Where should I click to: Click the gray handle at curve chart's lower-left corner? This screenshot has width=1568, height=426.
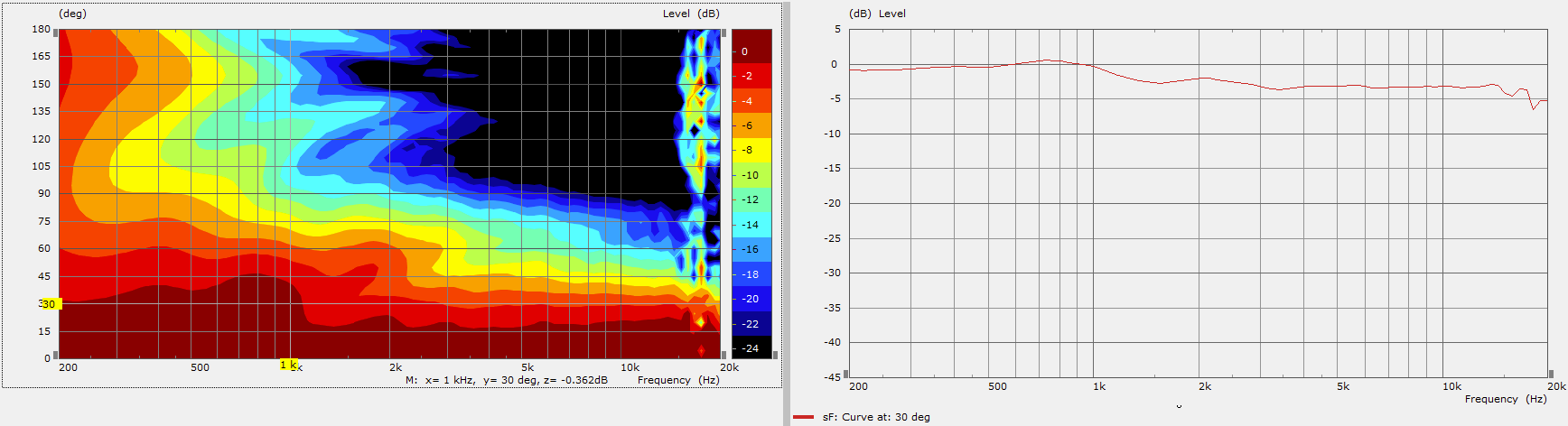(x=846, y=374)
